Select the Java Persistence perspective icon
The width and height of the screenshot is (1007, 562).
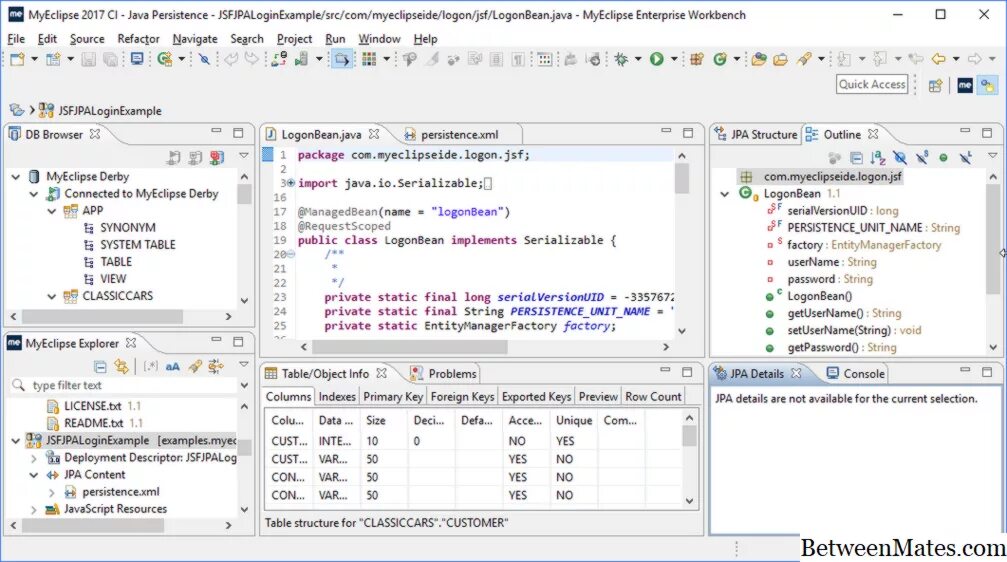coord(988,85)
